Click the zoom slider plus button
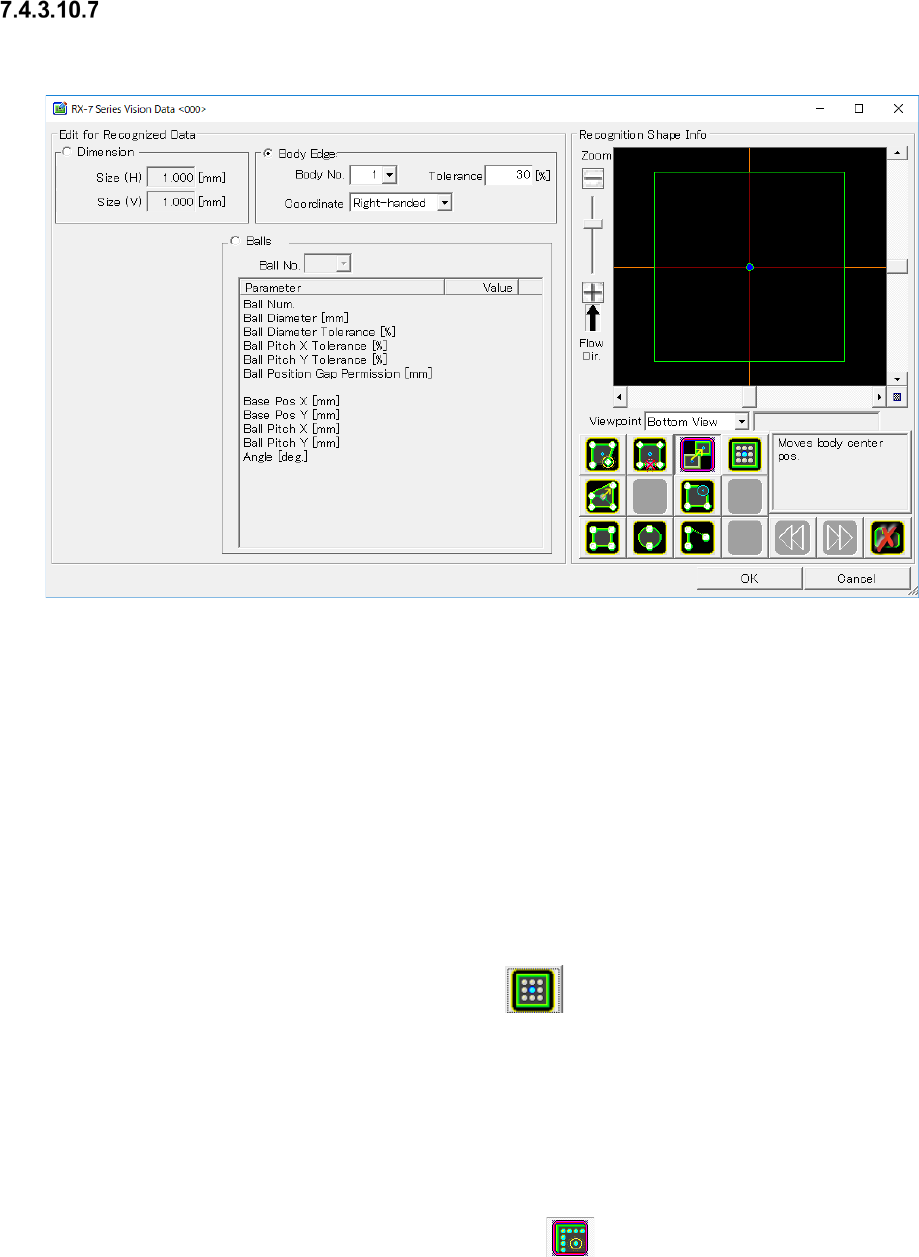Viewport: 919px width, 1257px height. (593, 293)
